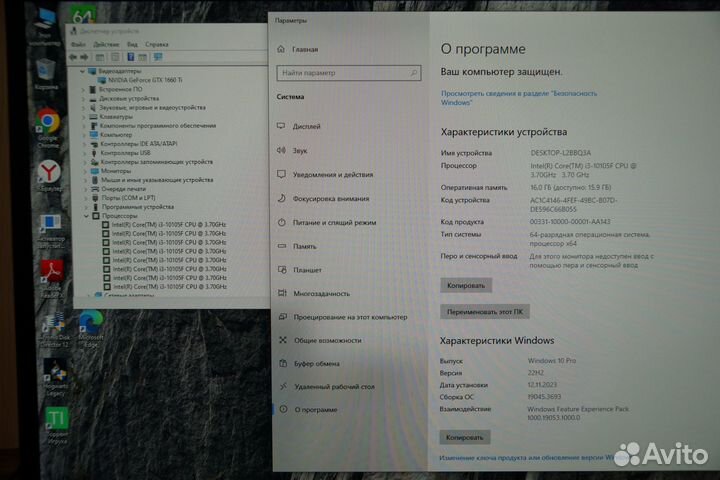Viewport: 720px width, 480px height.
Task: Expand Контроллеры USB node
Action: pyautogui.click(x=84, y=153)
